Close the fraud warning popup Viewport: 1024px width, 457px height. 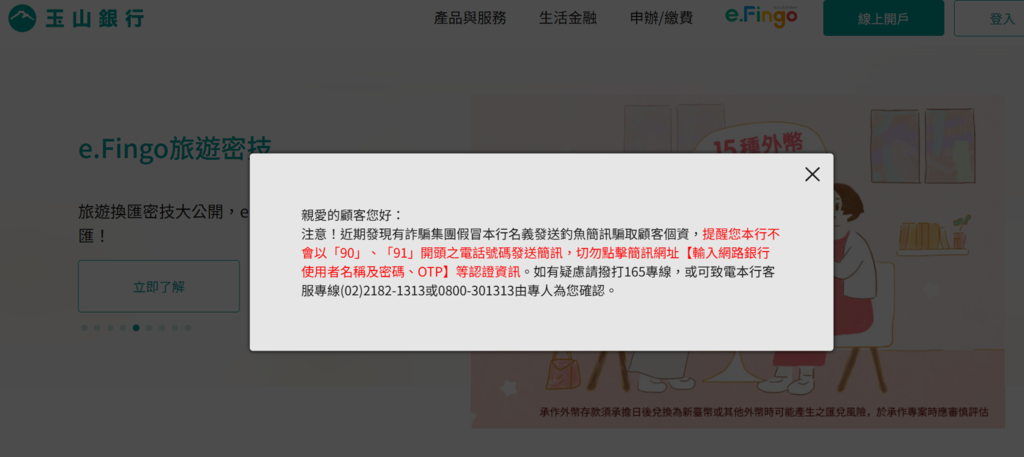(x=812, y=174)
